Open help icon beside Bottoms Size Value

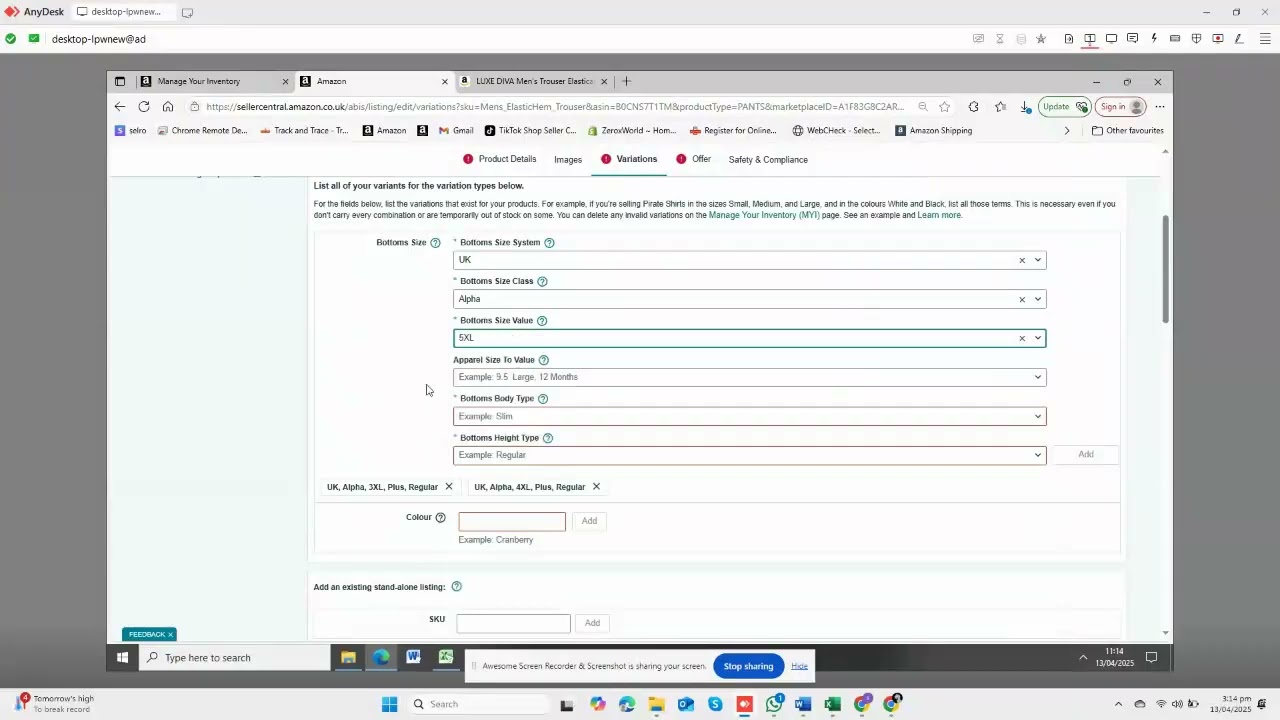pos(542,321)
